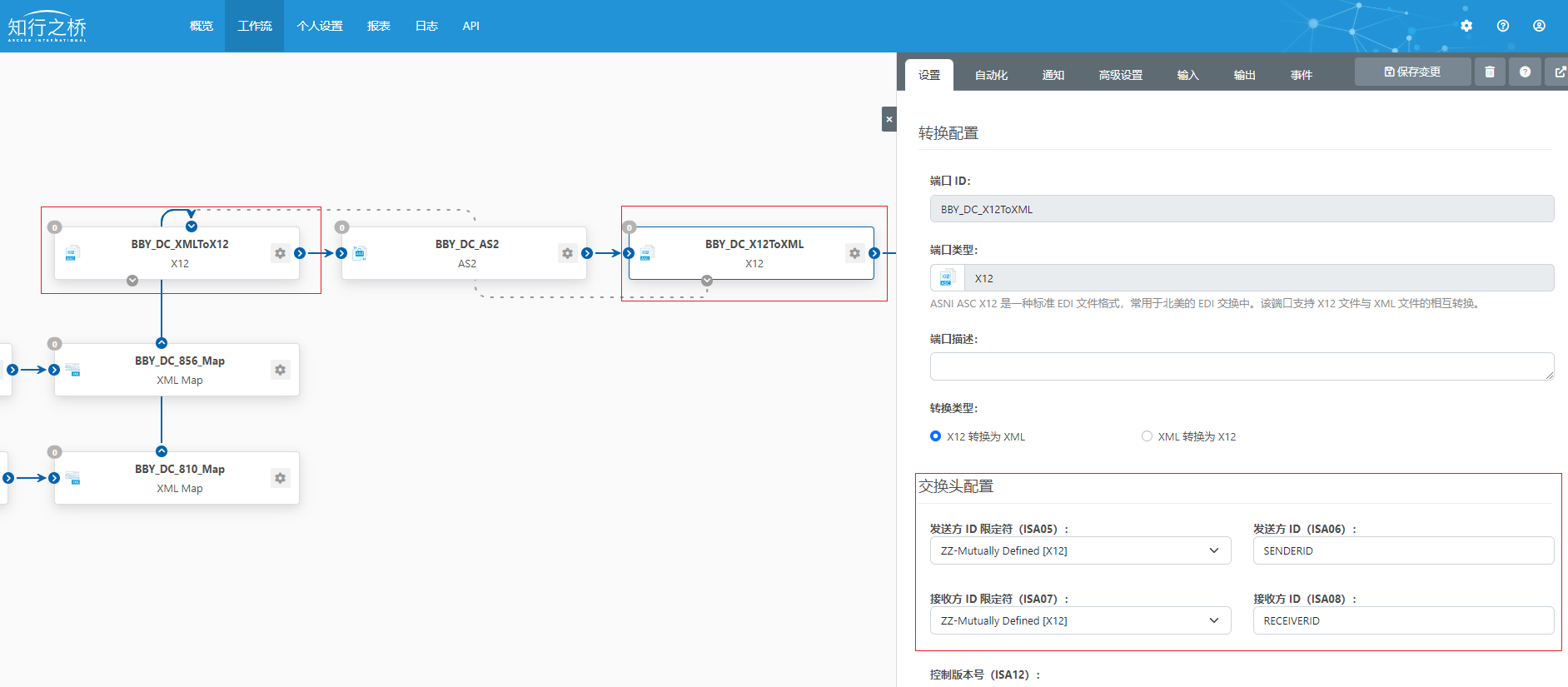
Task: Open global settings gear in top bar
Action: tap(1466, 26)
